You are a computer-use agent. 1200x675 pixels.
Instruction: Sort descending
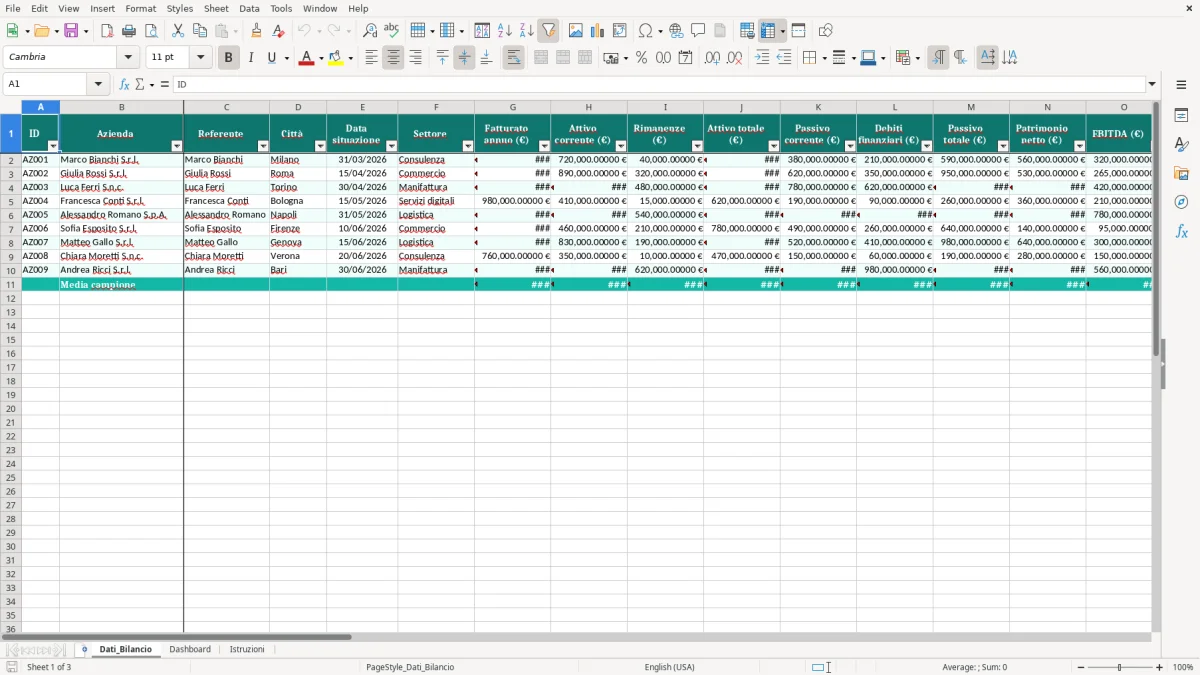[526, 31]
